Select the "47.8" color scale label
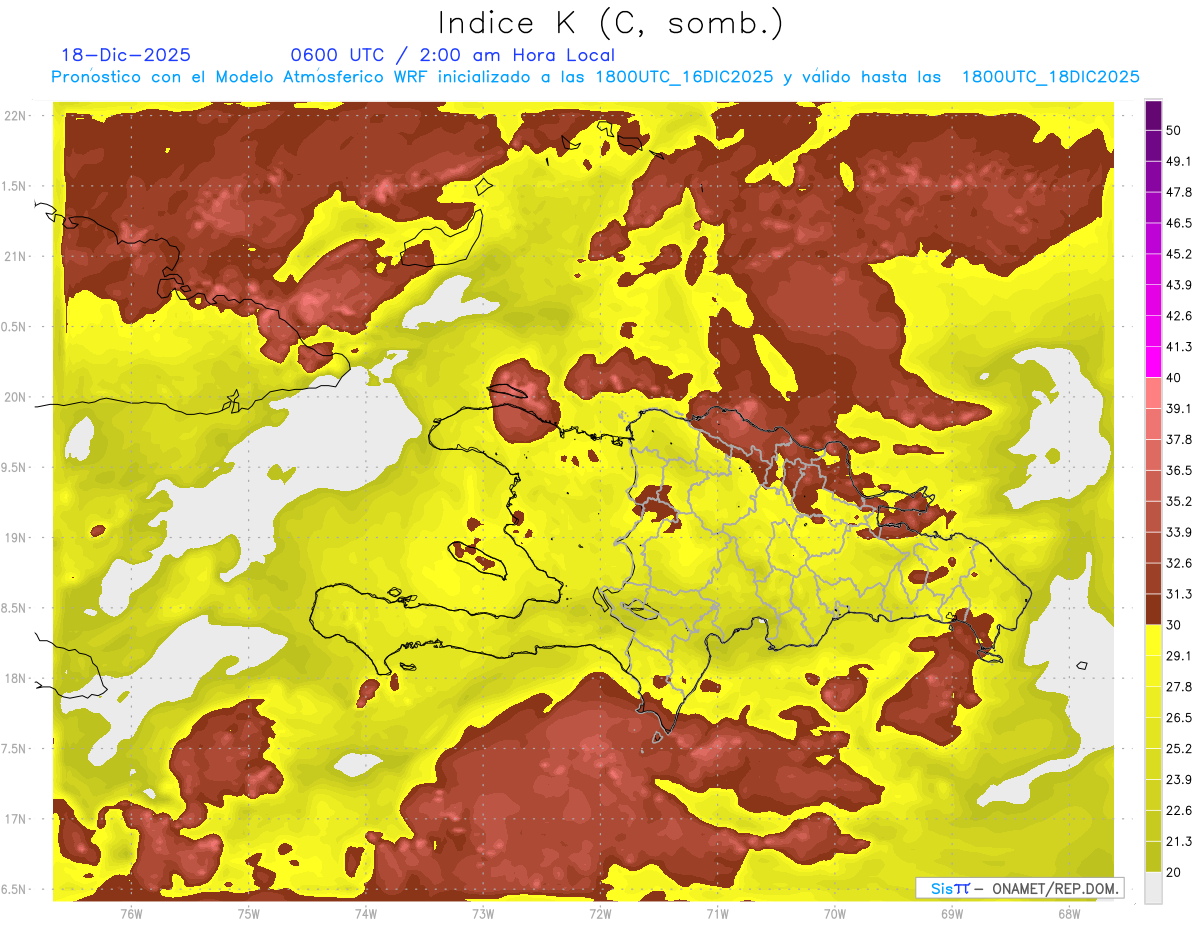Viewport: 1200px width, 927px height. point(1178,192)
